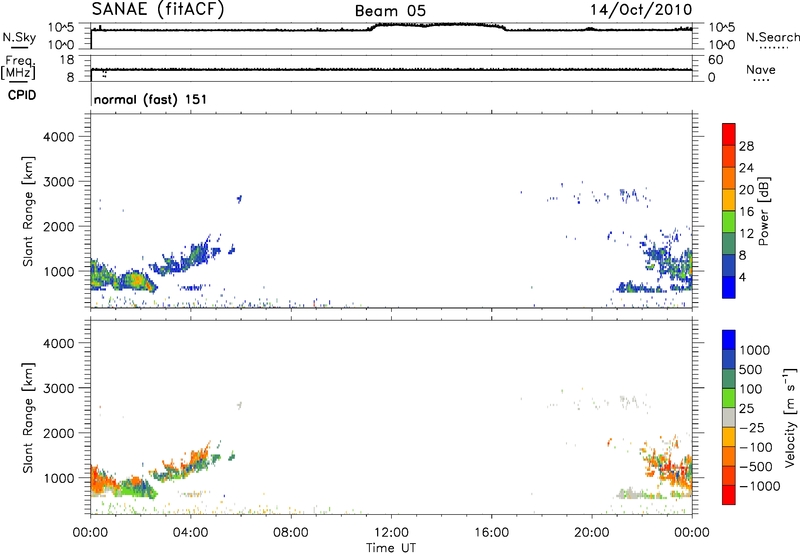Click the date 14/Oct/2010

pos(641,10)
